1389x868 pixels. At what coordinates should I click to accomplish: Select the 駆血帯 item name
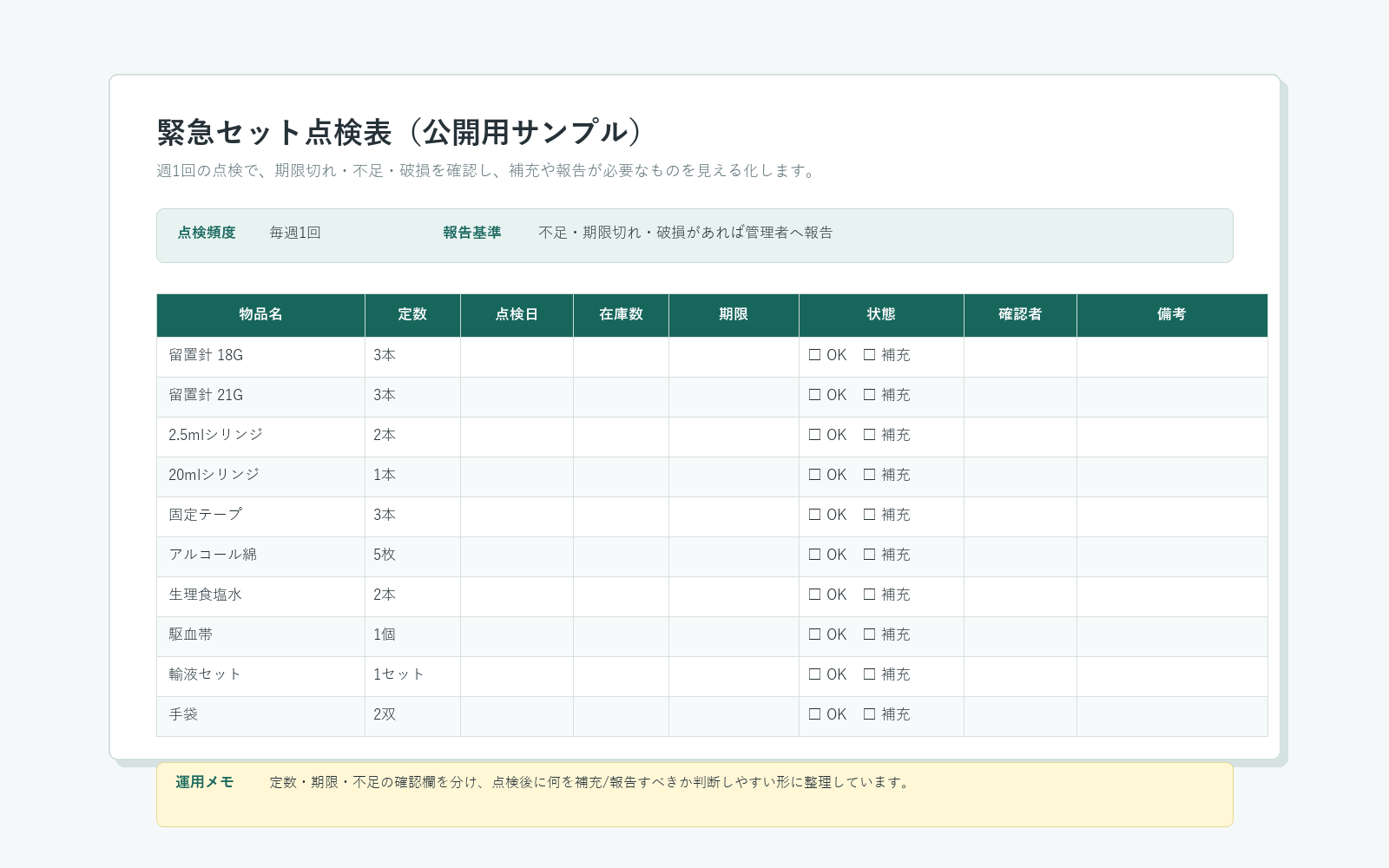191,635
